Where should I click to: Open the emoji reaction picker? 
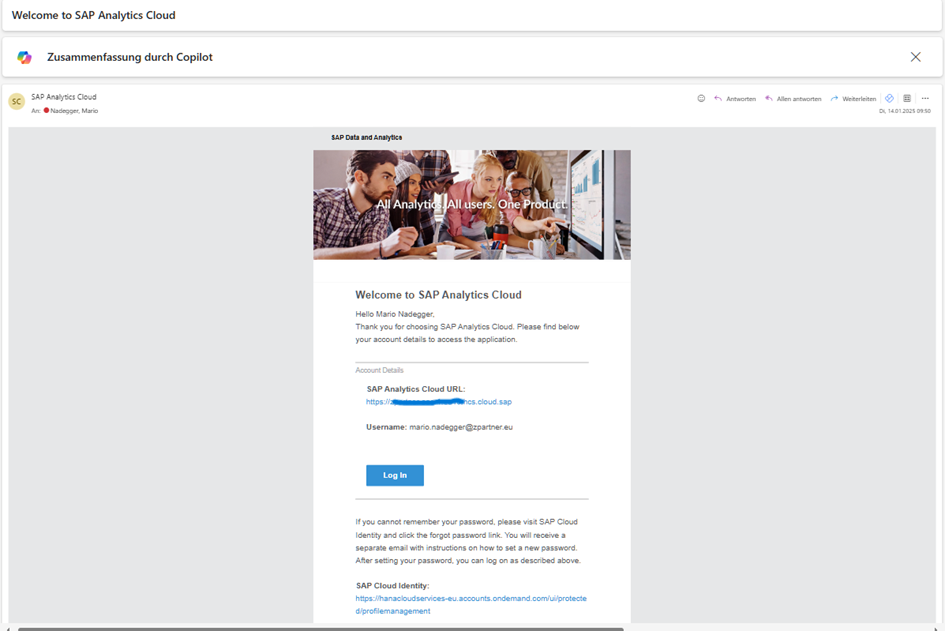701,99
